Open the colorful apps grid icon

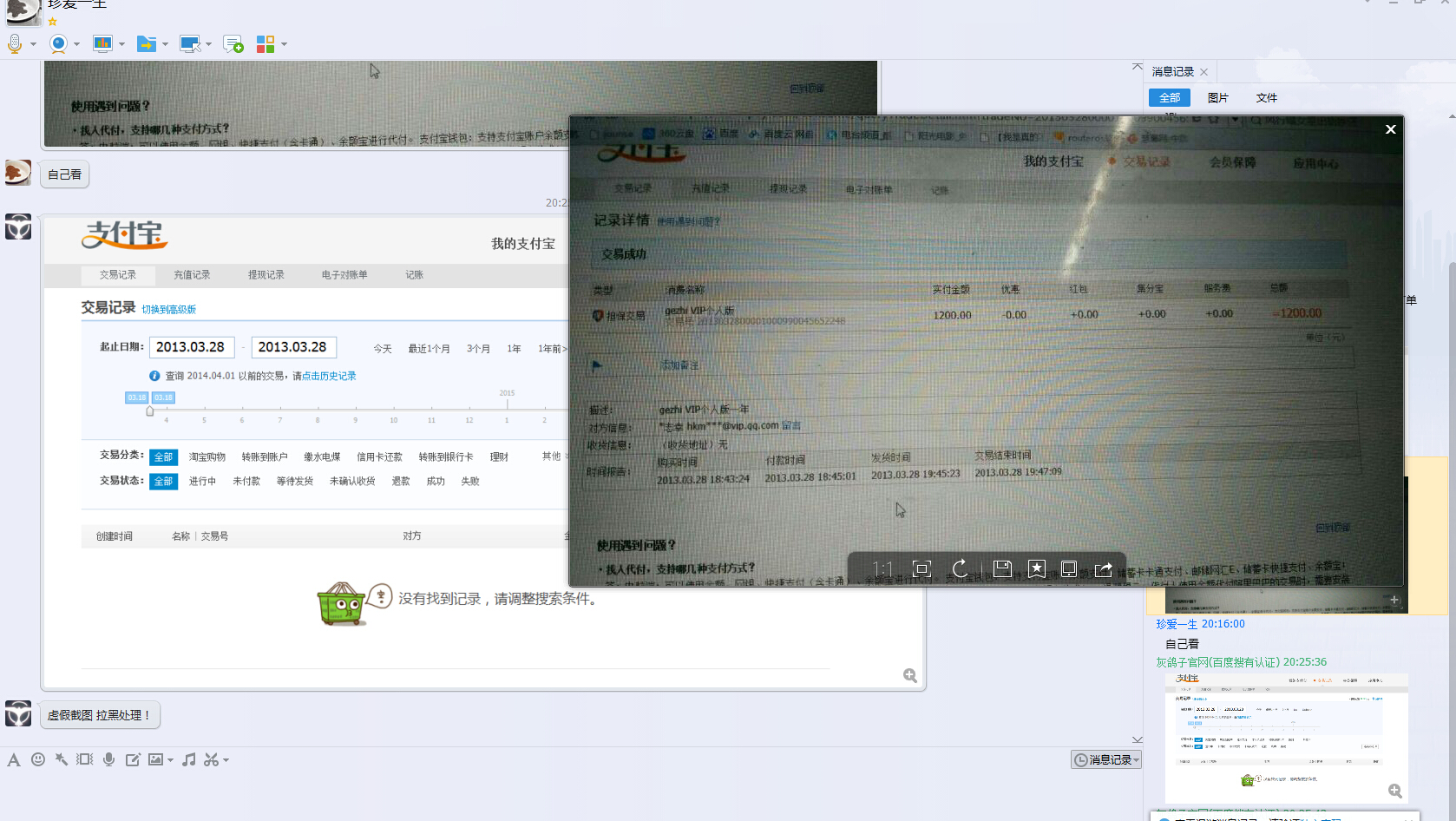266,43
